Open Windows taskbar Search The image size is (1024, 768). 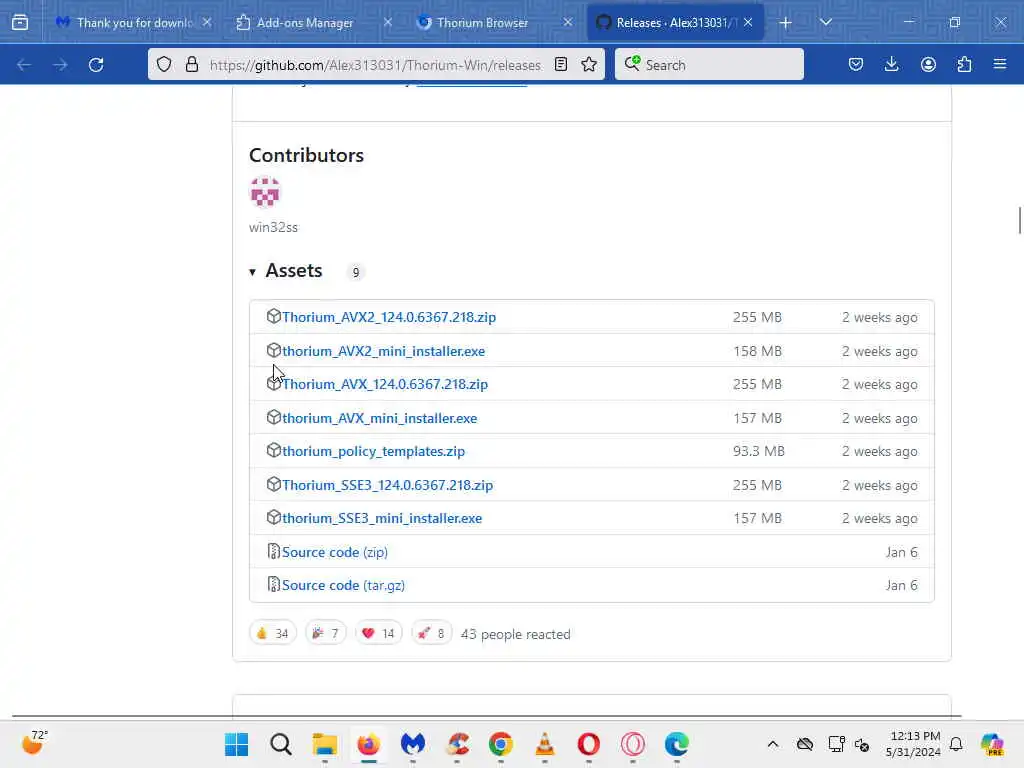point(281,744)
